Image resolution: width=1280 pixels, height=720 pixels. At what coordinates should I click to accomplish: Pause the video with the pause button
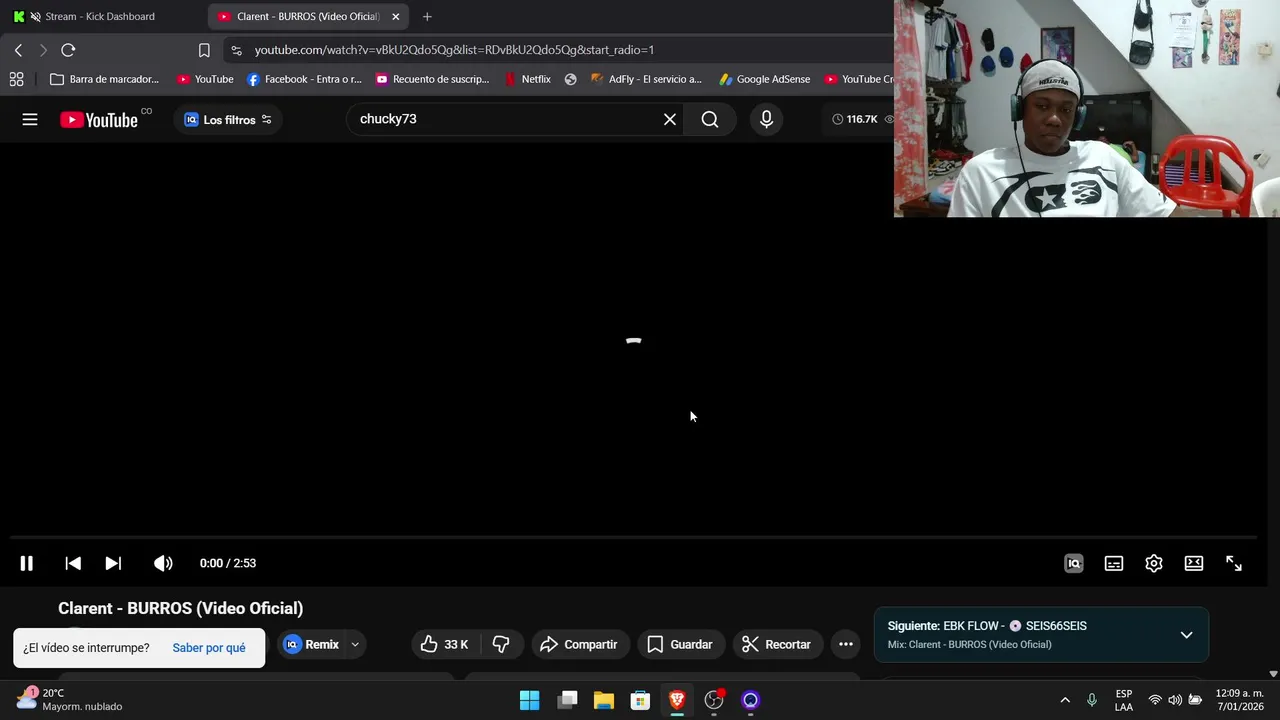tap(27, 563)
